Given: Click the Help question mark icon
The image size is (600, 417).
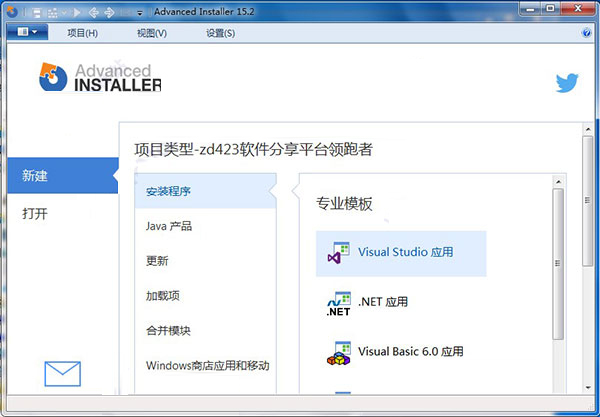Looking at the screenshot, I should tap(586, 33).
